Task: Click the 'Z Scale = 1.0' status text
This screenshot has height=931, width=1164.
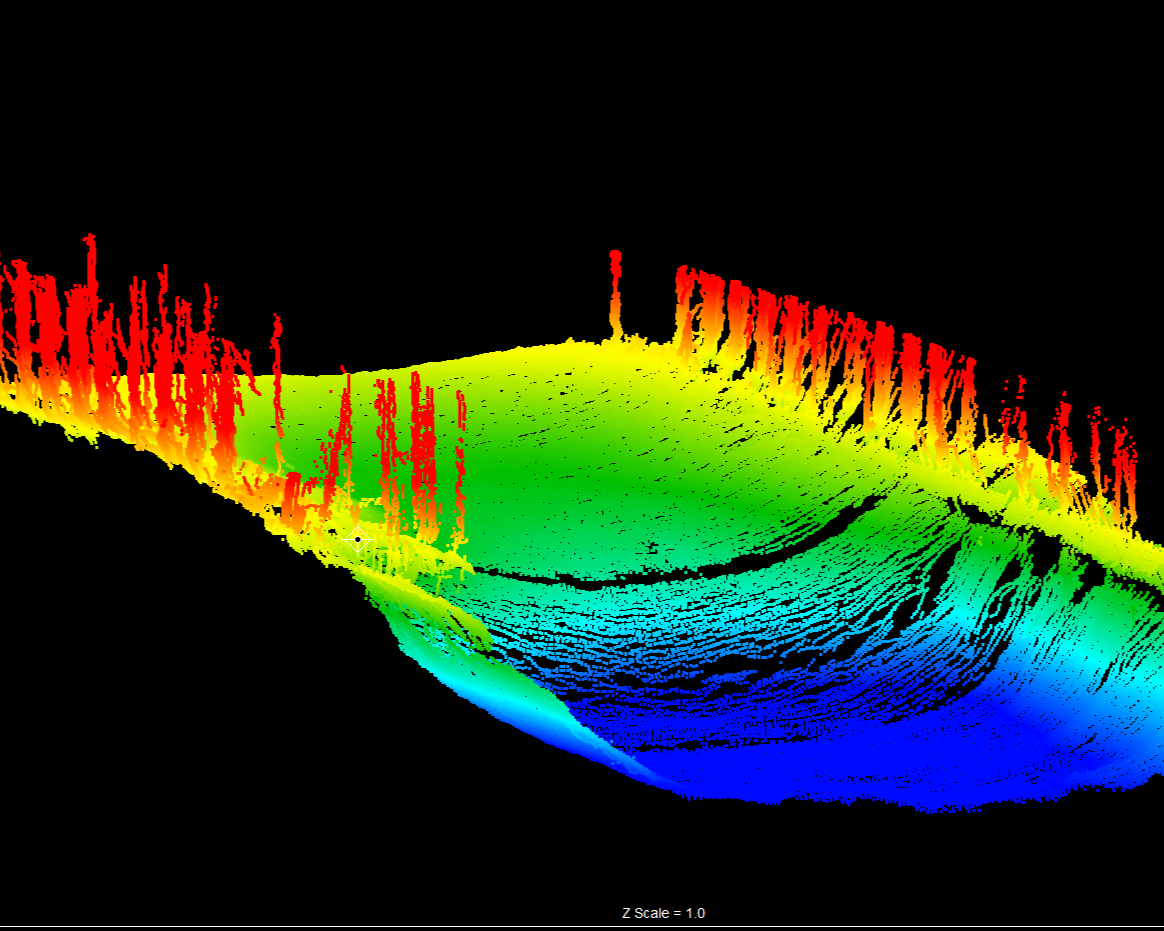Action: 663,913
